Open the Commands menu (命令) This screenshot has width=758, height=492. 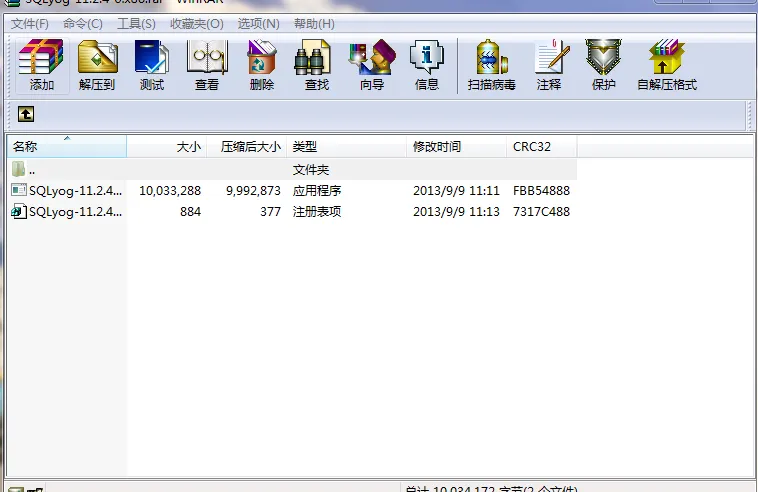coord(83,24)
